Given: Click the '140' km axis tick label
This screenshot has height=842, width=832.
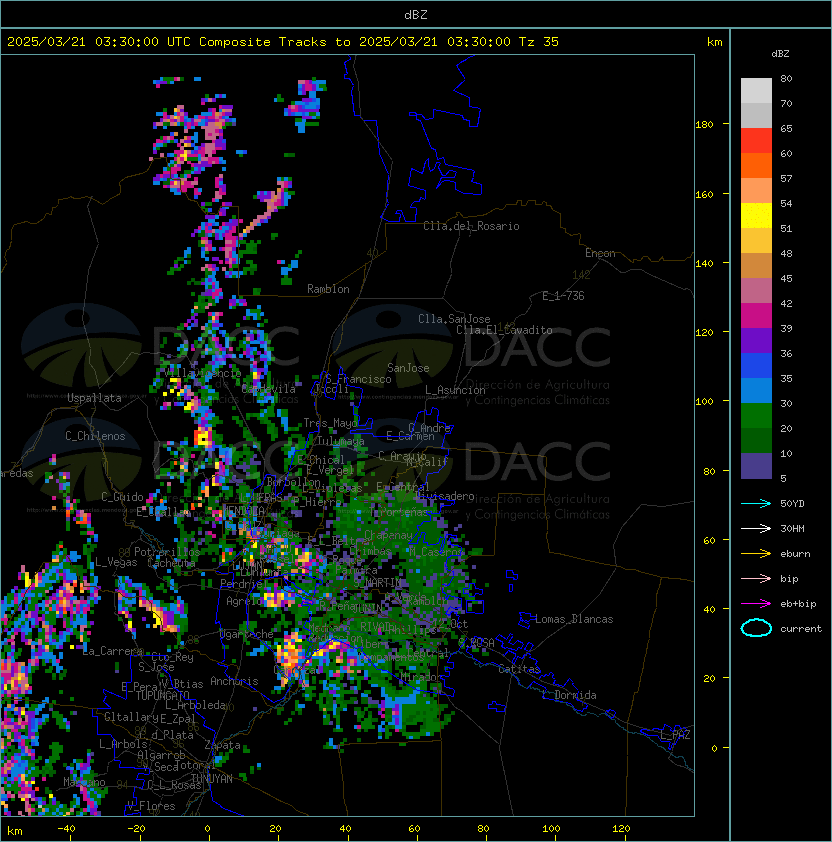Looking at the screenshot, I should pos(704,264).
